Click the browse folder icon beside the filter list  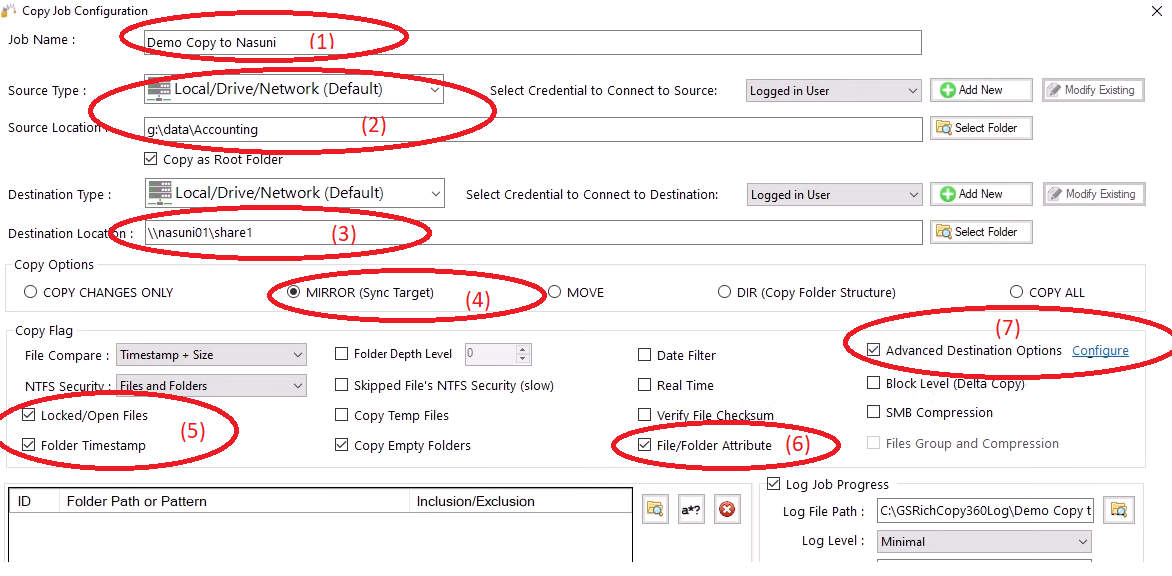[x=655, y=509]
